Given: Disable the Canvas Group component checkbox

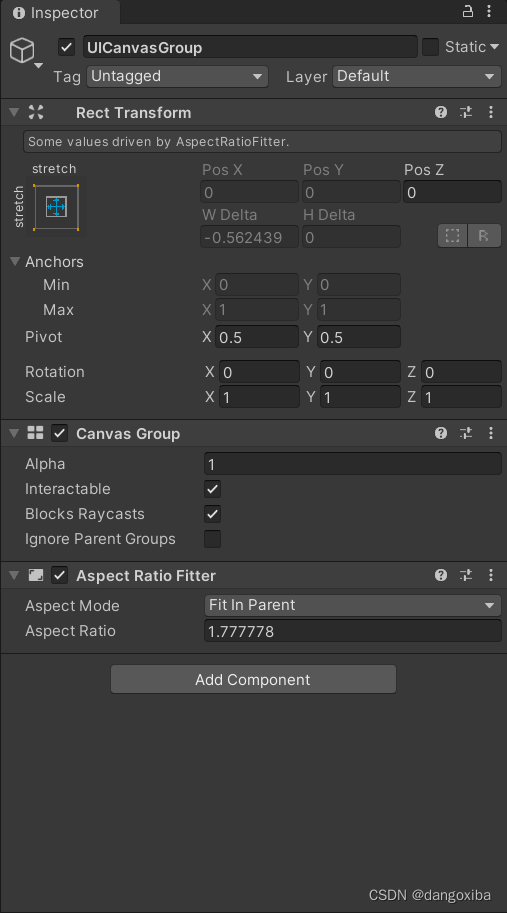Looking at the screenshot, I should (x=60, y=433).
